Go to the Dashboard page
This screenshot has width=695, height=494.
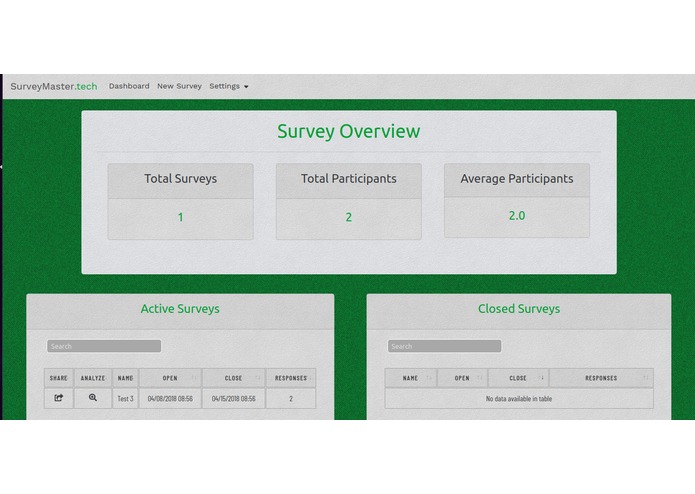(x=129, y=86)
